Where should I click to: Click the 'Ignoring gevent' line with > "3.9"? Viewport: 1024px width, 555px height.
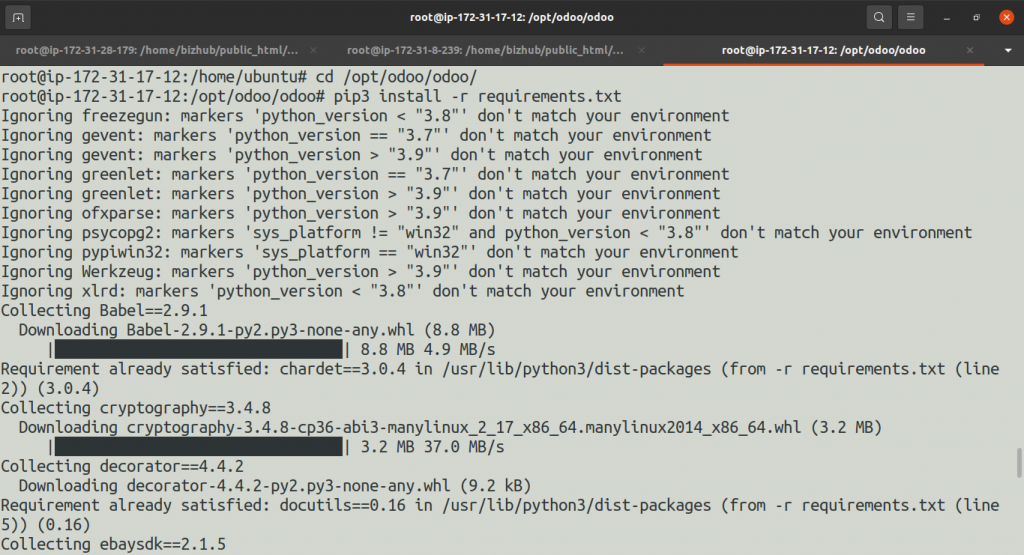click(x=351, y=155)
